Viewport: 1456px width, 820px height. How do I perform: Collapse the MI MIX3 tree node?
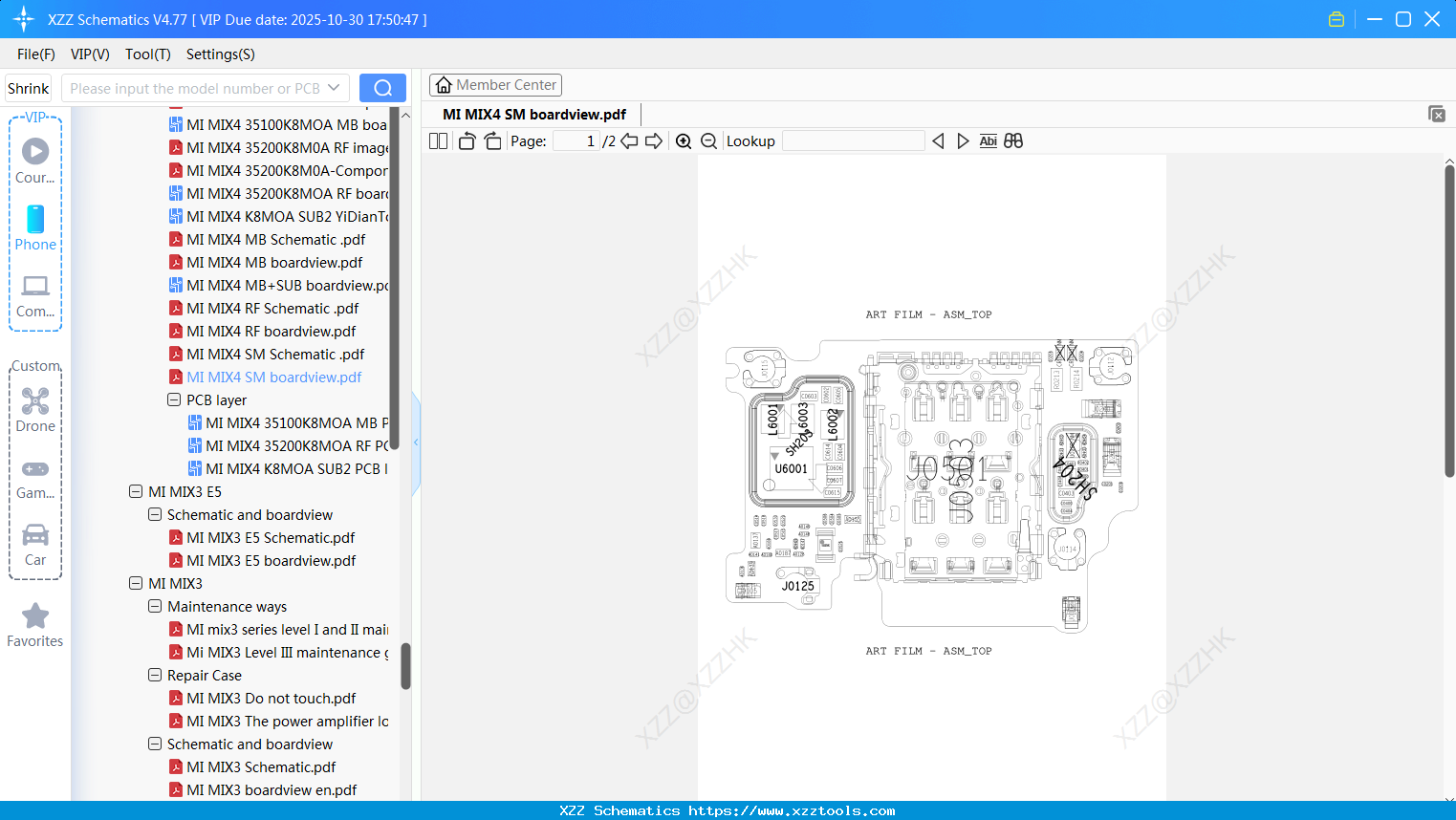point(136,583)
